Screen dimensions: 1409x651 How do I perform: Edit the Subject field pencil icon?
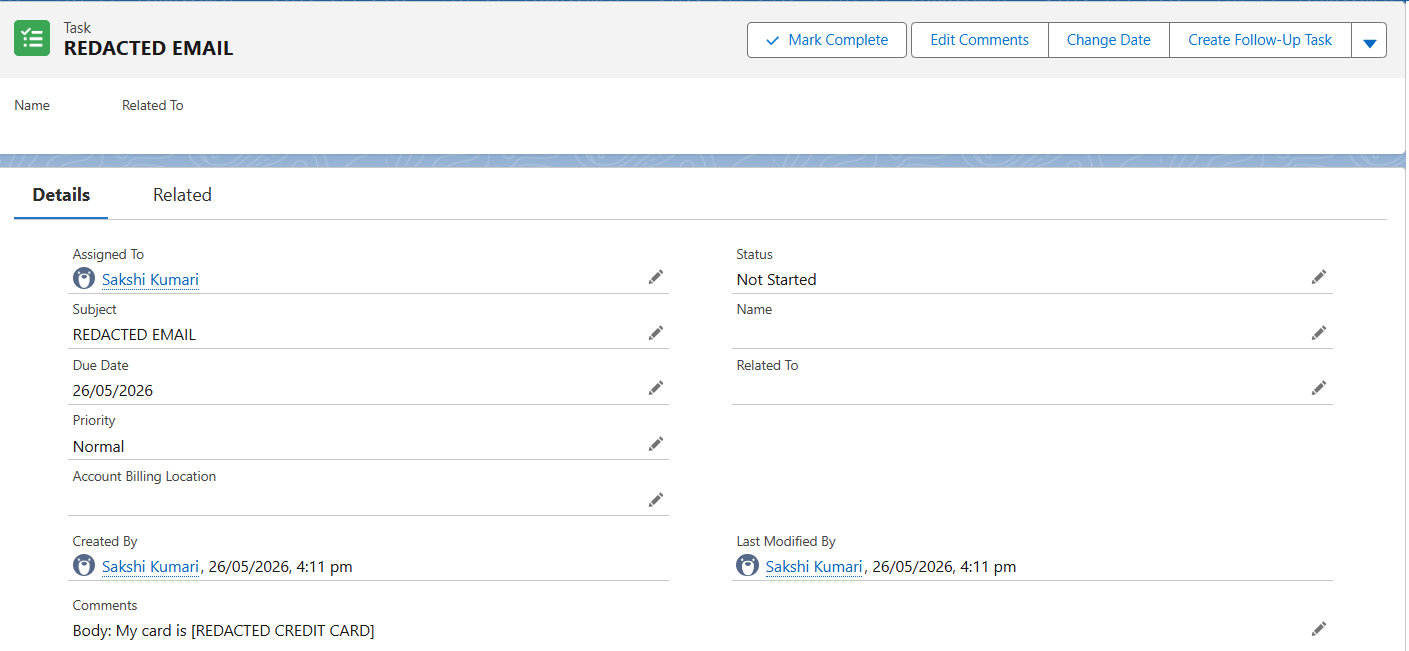pos(656,333)
